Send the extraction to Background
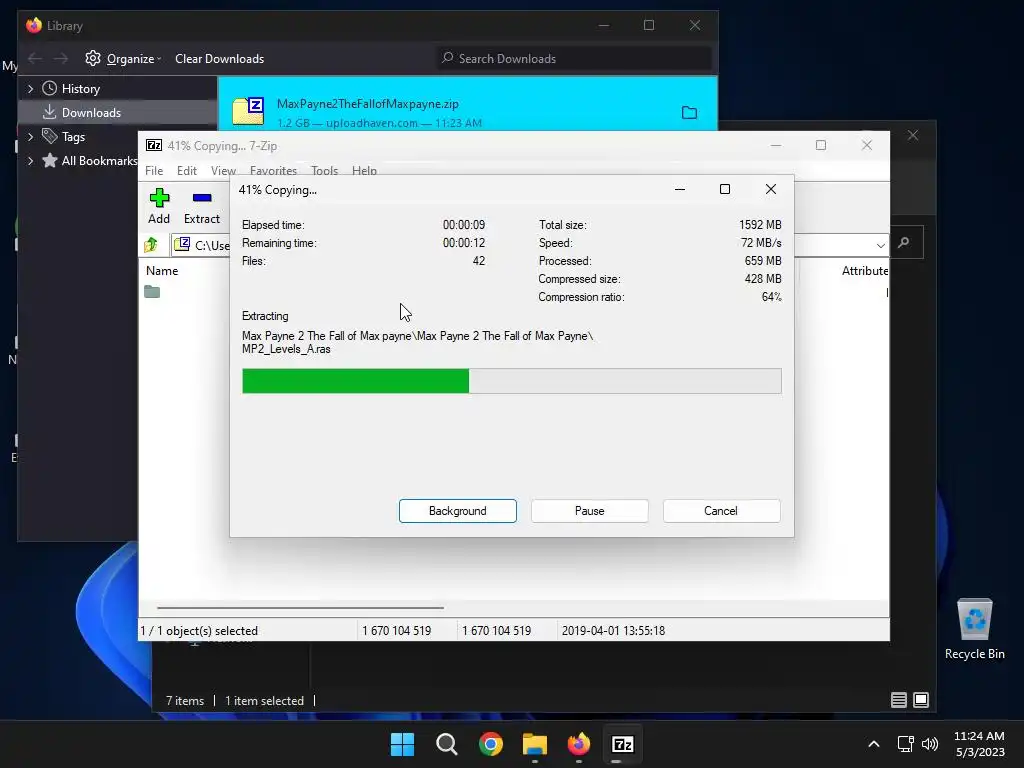 coord(458,511)
